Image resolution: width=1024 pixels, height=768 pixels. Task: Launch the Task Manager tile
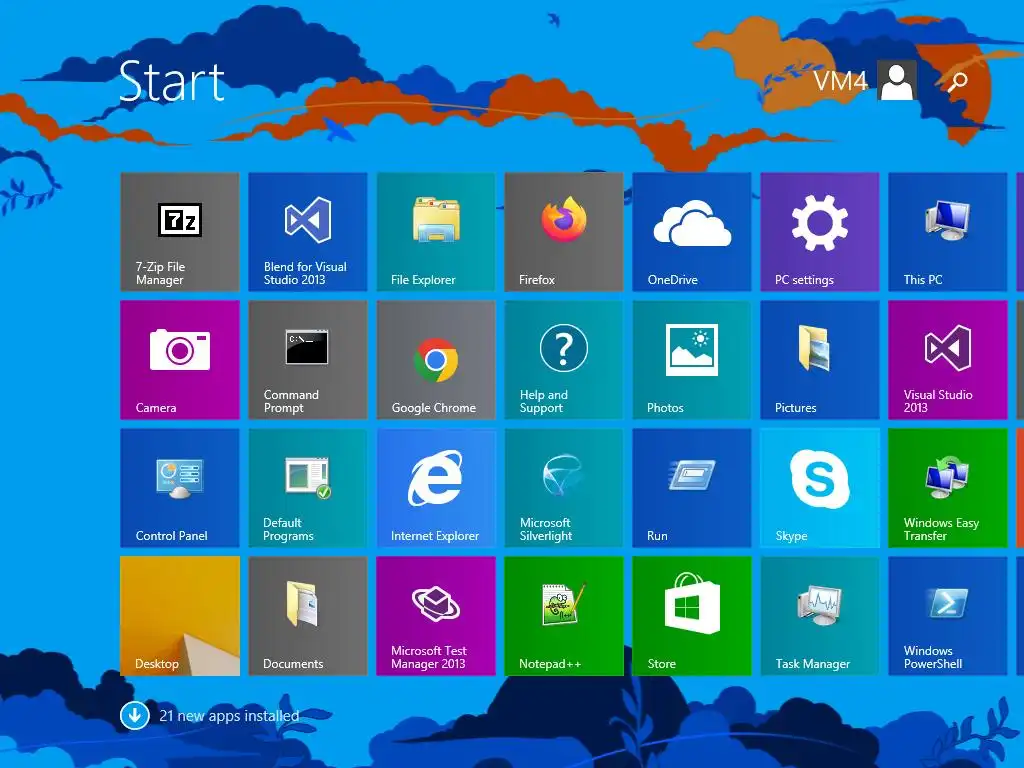[x=820, y=616]
